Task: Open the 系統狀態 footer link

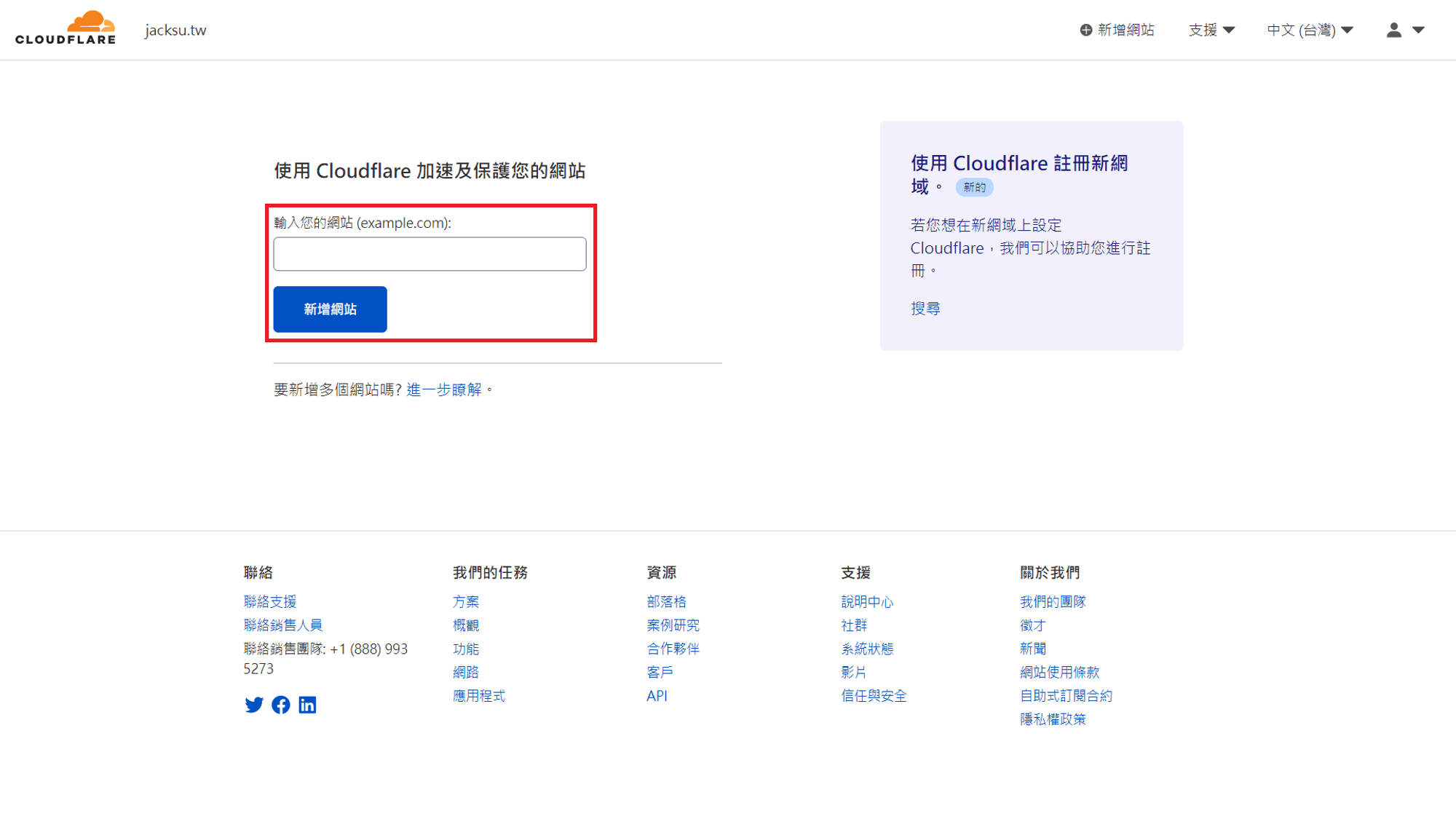Action: coord(868,649)
